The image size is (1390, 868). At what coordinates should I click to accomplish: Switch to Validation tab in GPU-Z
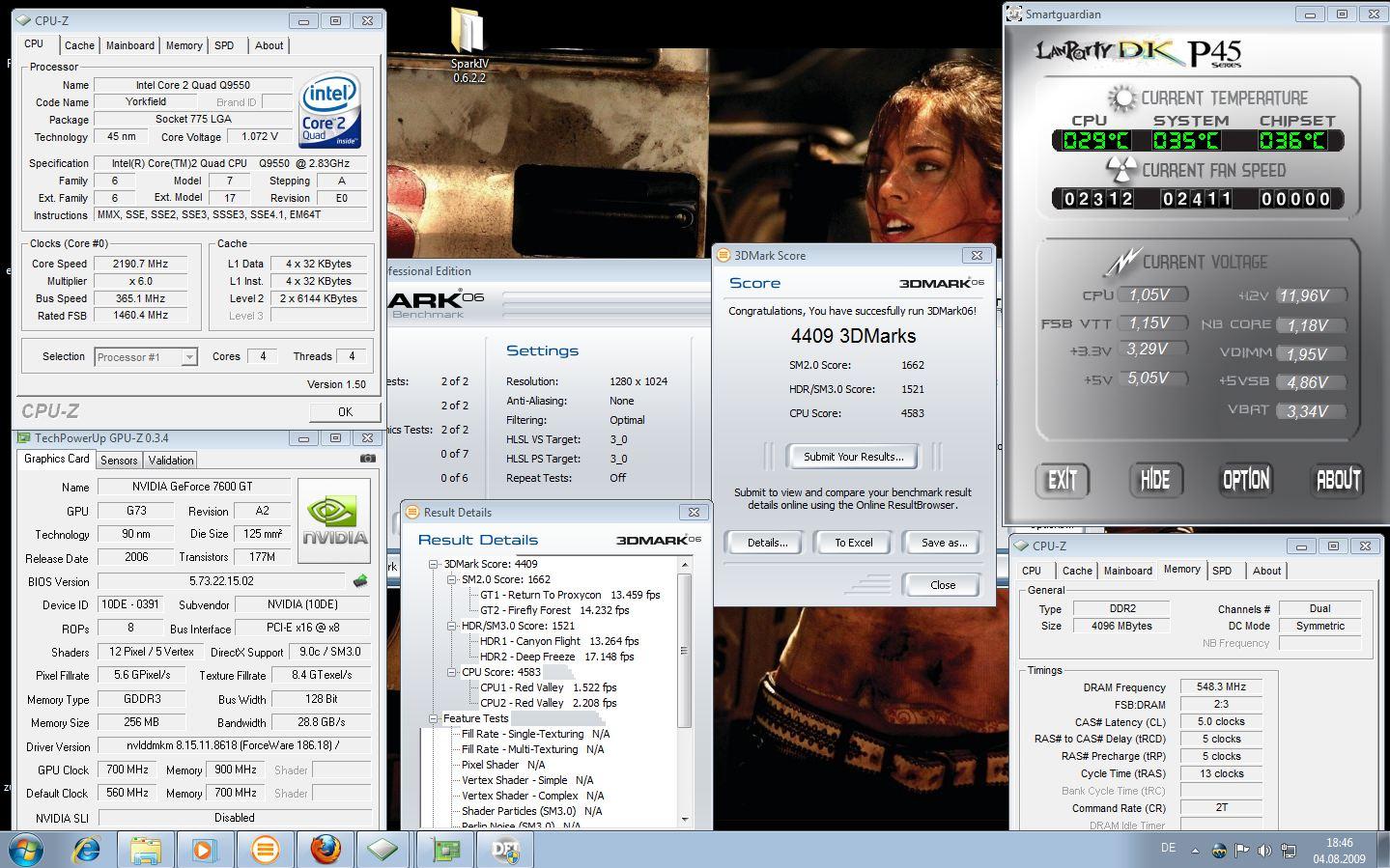[172, 461]
